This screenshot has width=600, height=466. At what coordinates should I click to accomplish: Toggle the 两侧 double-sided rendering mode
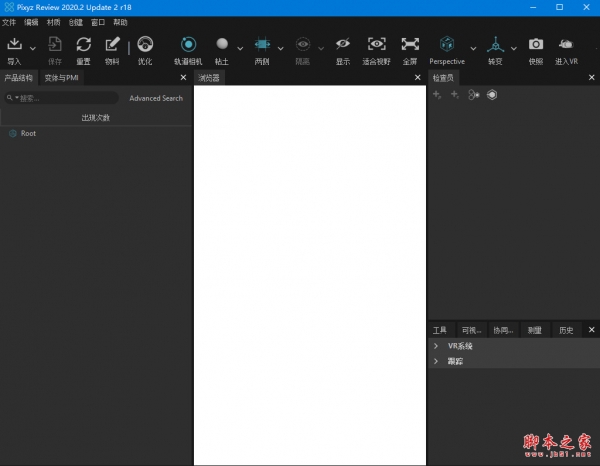(x=262, y=45)
